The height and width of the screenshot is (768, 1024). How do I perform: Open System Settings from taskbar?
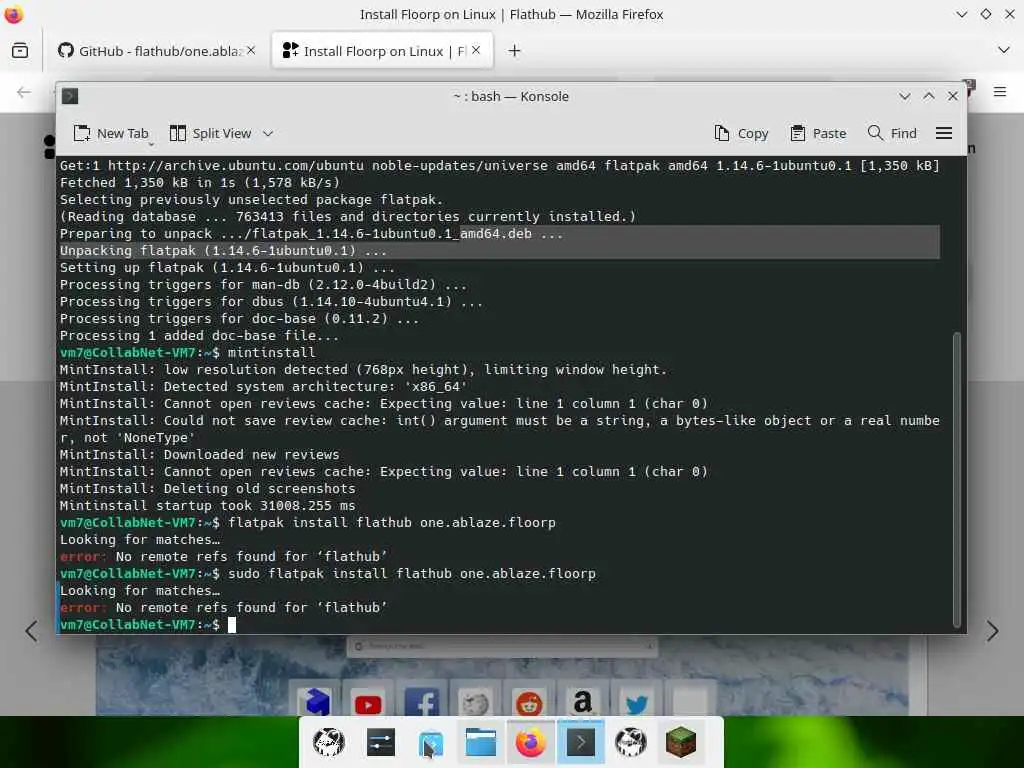[x=381, y=743]
